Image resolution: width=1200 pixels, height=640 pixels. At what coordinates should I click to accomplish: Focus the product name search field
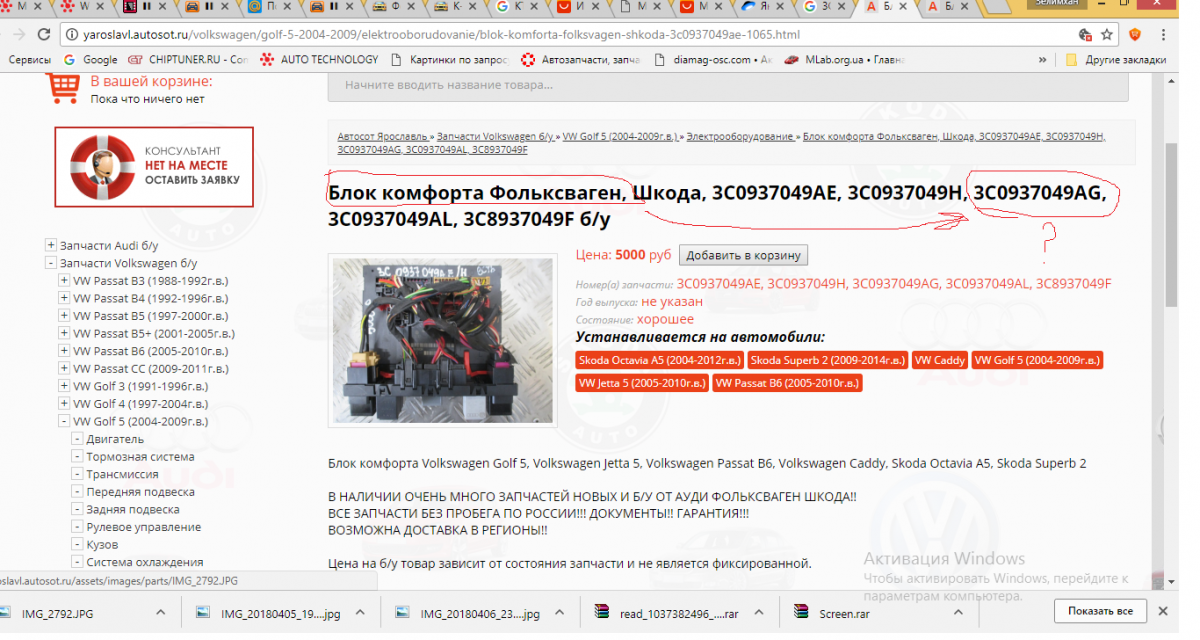pos(728,85)
